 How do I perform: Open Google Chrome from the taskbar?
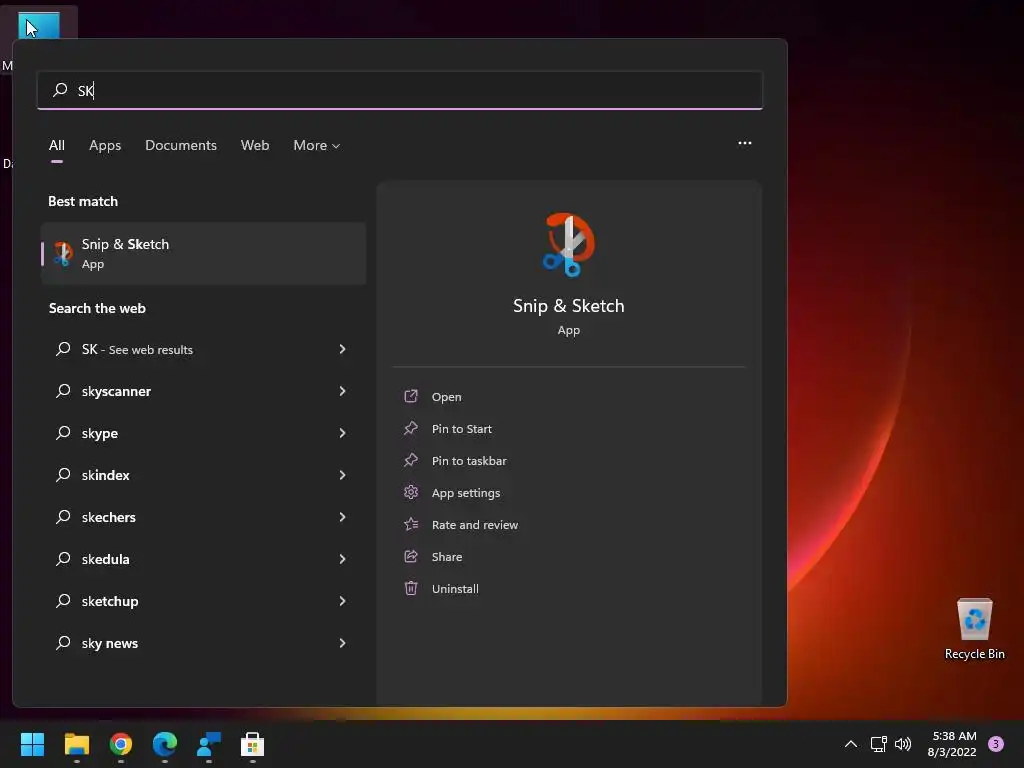click(121, 744)
